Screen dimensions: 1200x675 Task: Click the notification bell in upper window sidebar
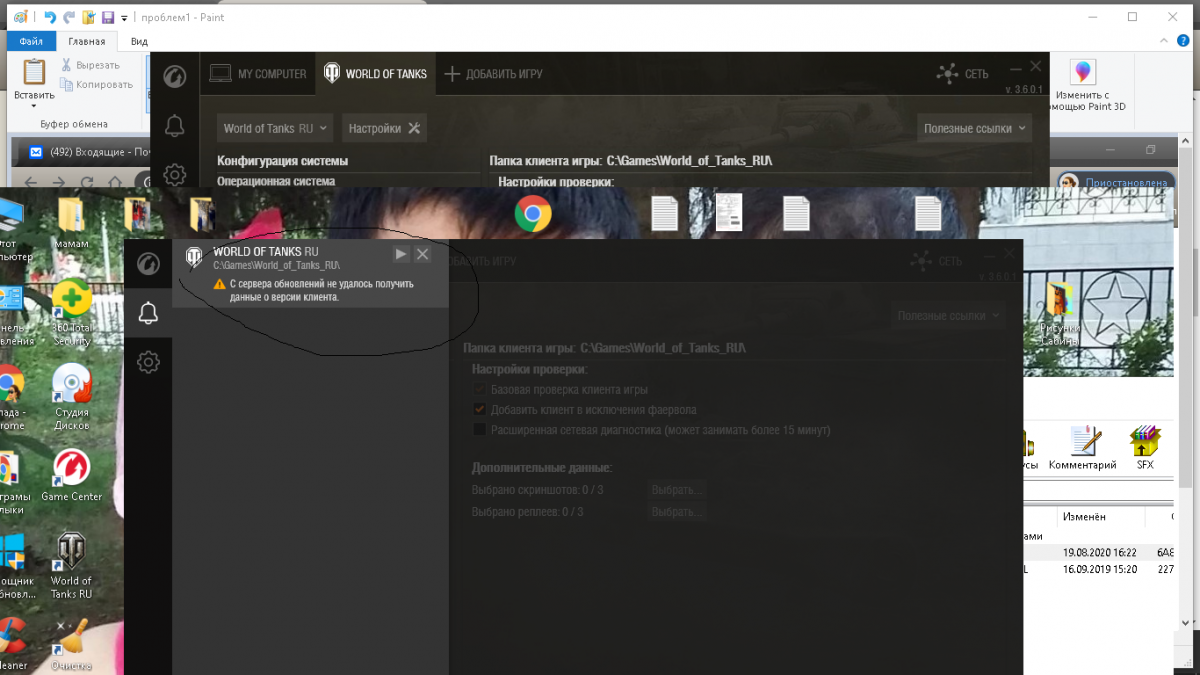[x=174, y=126]
